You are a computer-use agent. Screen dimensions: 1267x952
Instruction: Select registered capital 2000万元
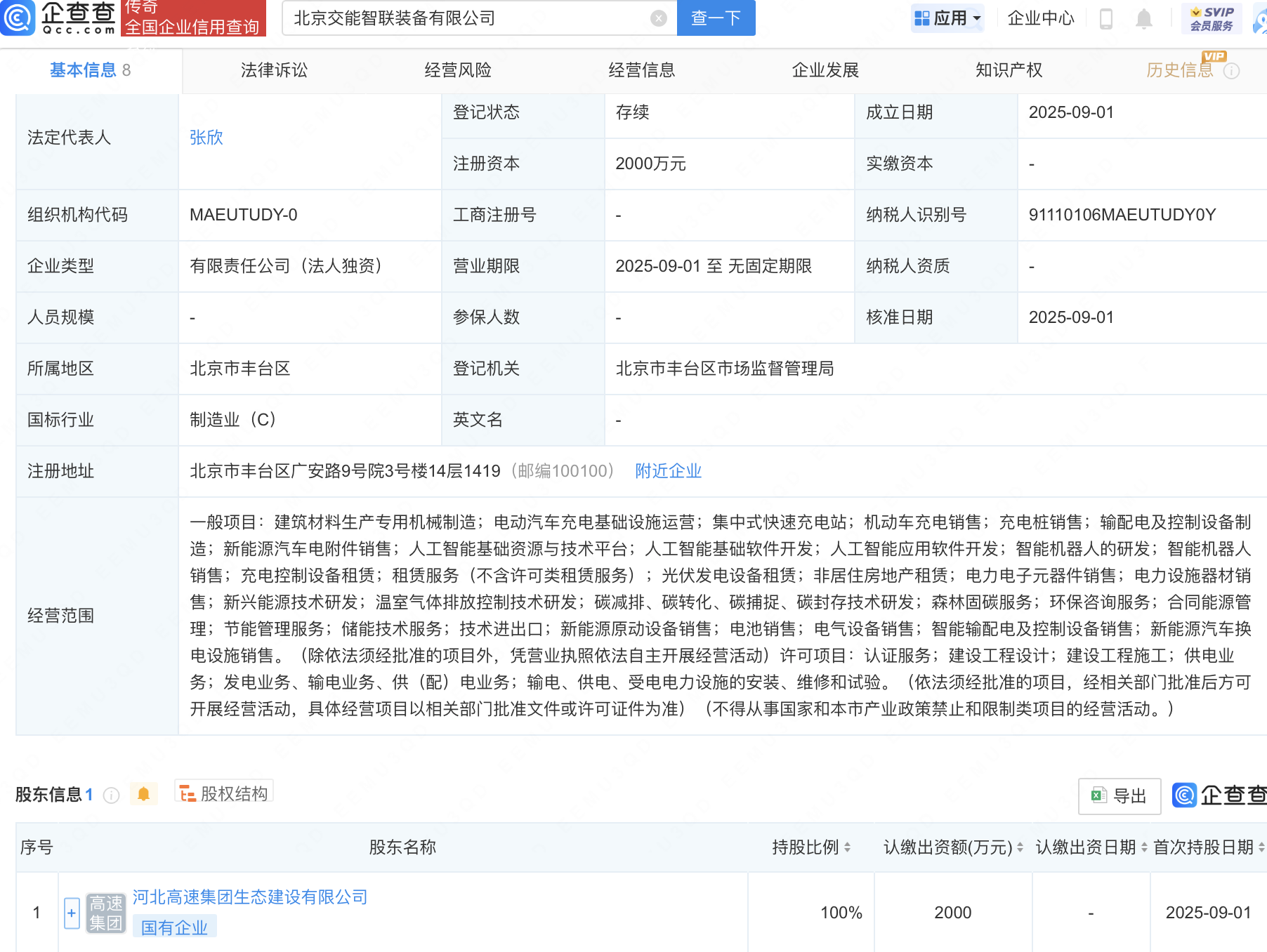coord(650,164)
